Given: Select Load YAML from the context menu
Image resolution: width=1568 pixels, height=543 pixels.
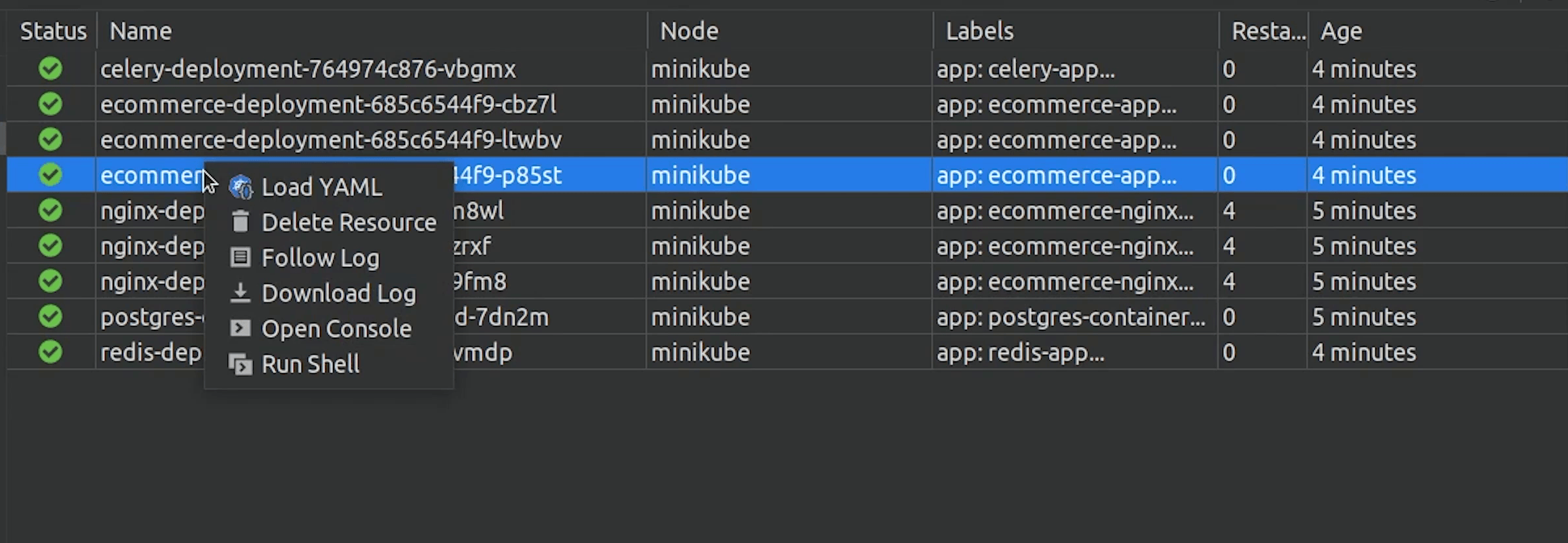Looking at the screenshot, I should pyautogui.click(x=322, y=188).
